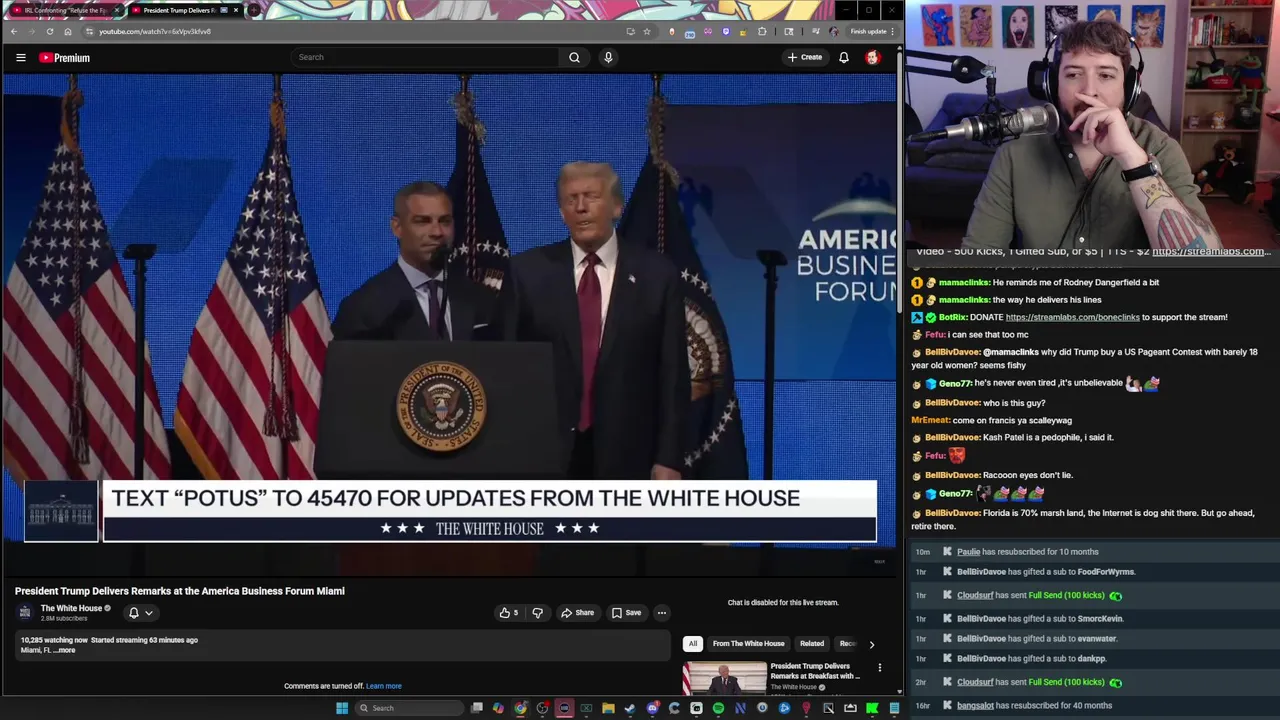The image size is (1280, 720).
Task: Select the From The White House chip
Action: click(748, 643)
